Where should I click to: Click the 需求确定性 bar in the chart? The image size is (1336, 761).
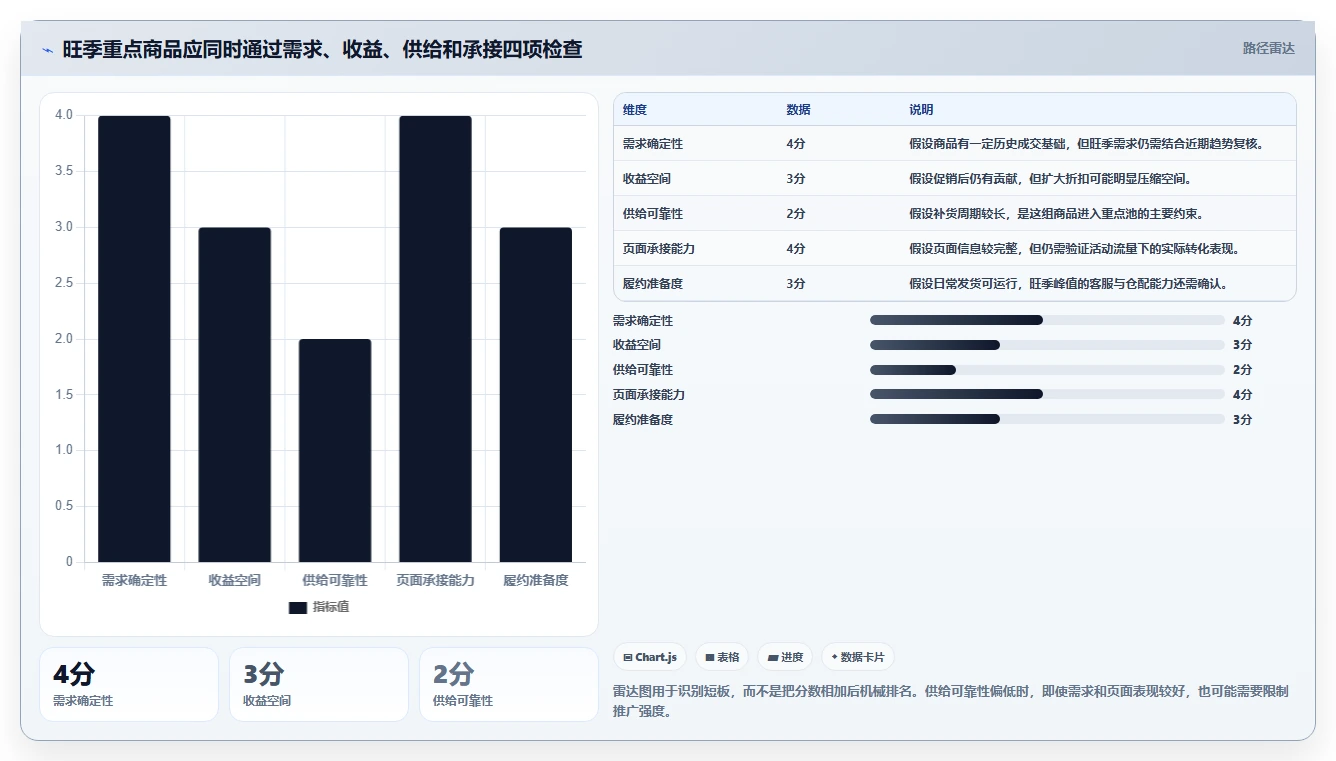[134, 339]
